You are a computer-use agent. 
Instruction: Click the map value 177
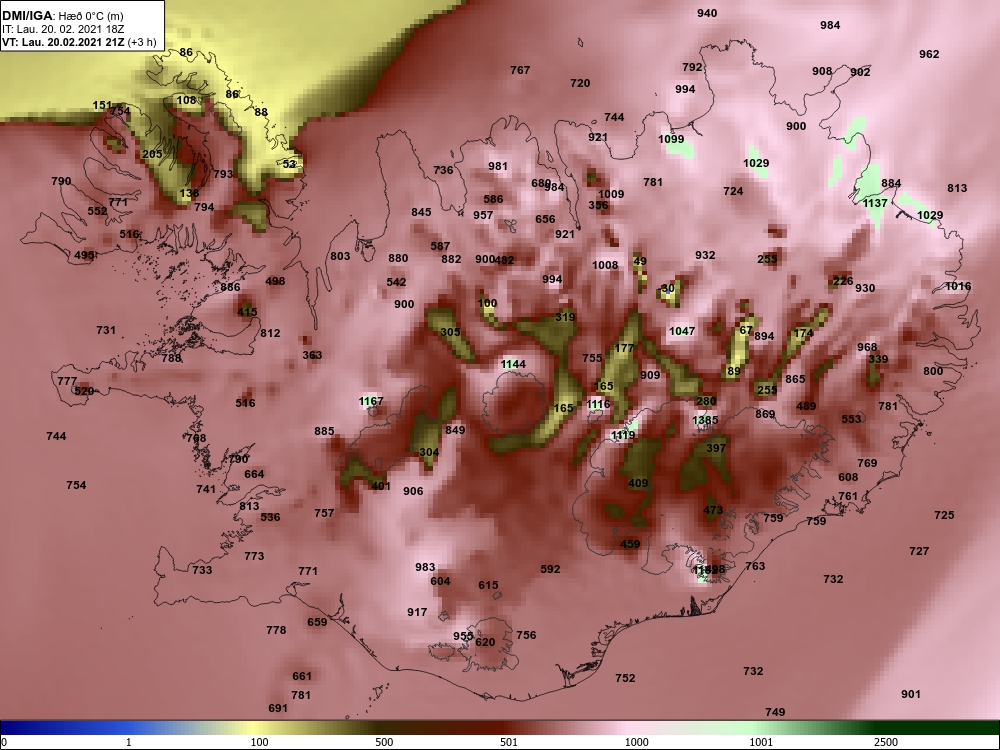pyautogui.click(x=624, y=348)
